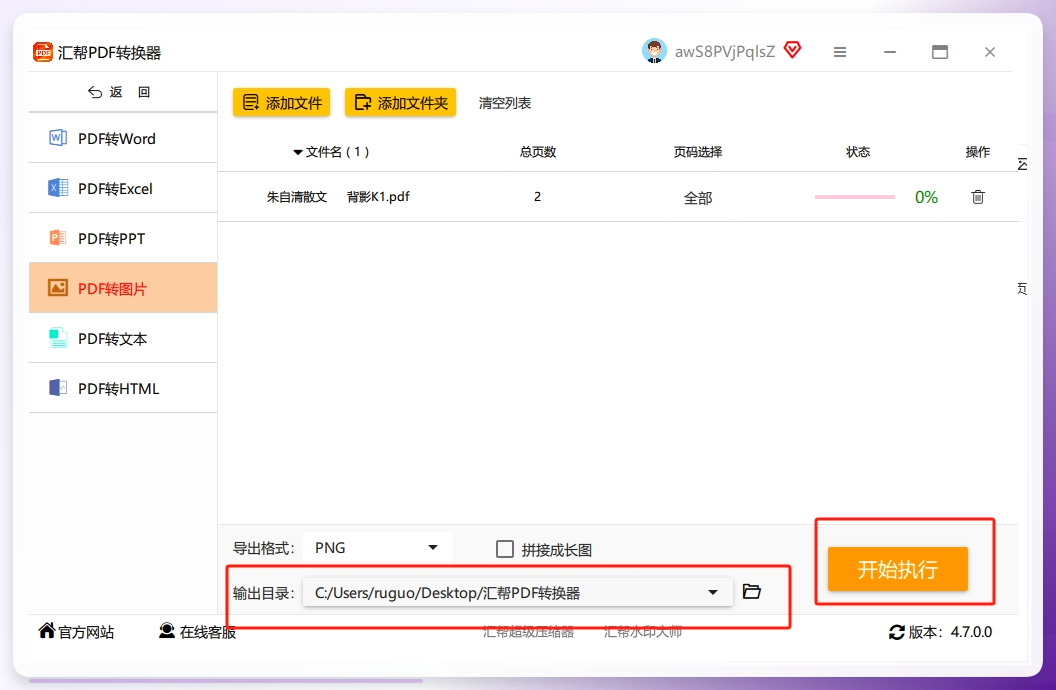The image size is (1056, 690).
Task: Click the 状态 column header
Action: 858,152
